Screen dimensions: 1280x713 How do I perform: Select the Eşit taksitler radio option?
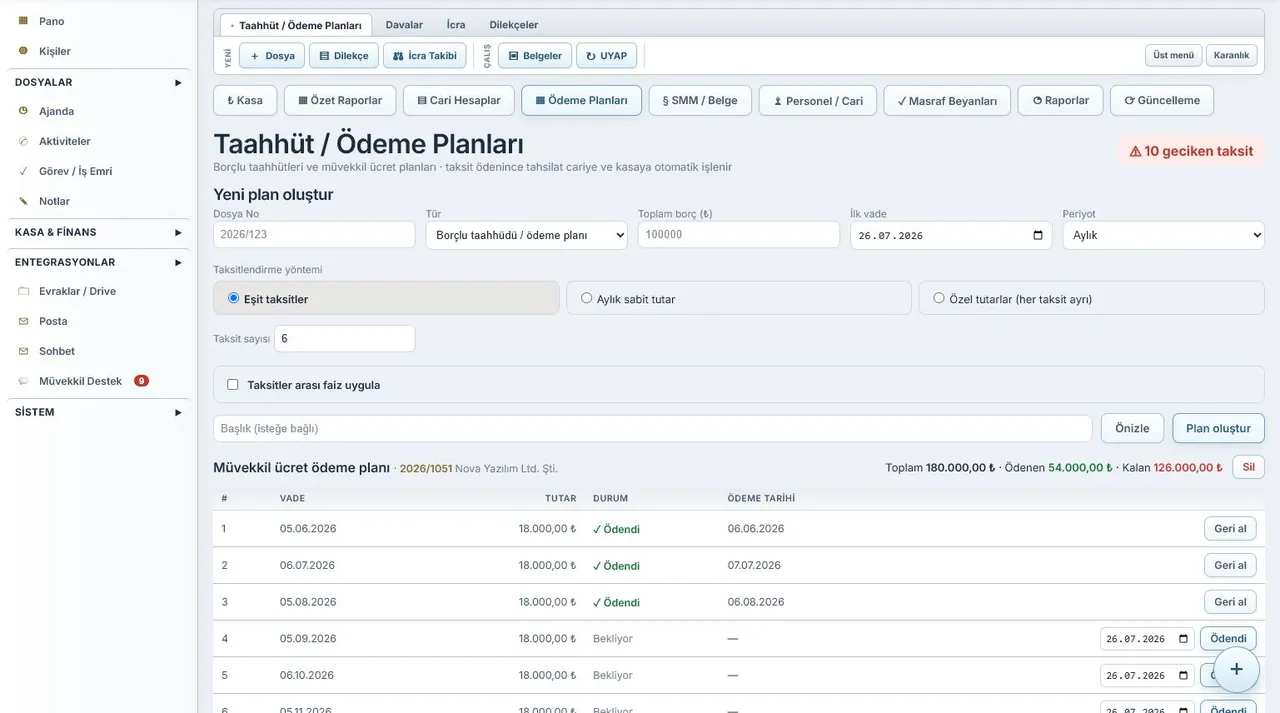[x=234, y=298]
